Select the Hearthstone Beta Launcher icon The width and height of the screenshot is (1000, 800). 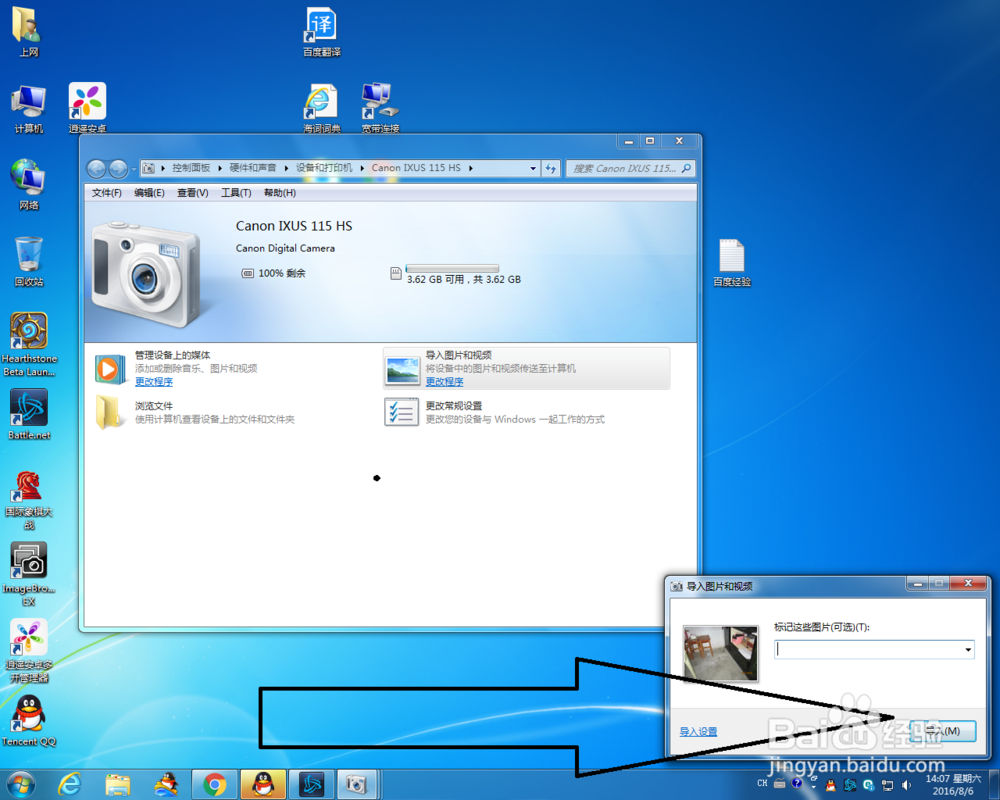point(29,344)
